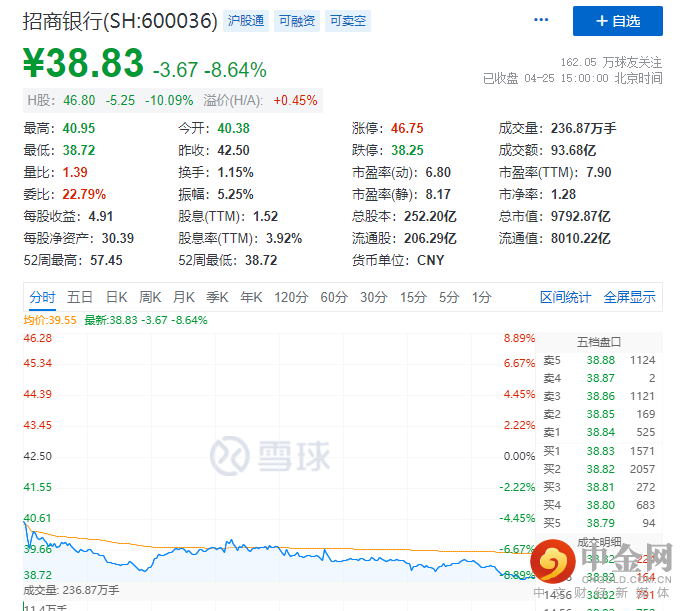This screenshot has width=687, height=611.
Task: Select the 成交量 value 236.87万手 in stats
Action: (x=584, y=128)
